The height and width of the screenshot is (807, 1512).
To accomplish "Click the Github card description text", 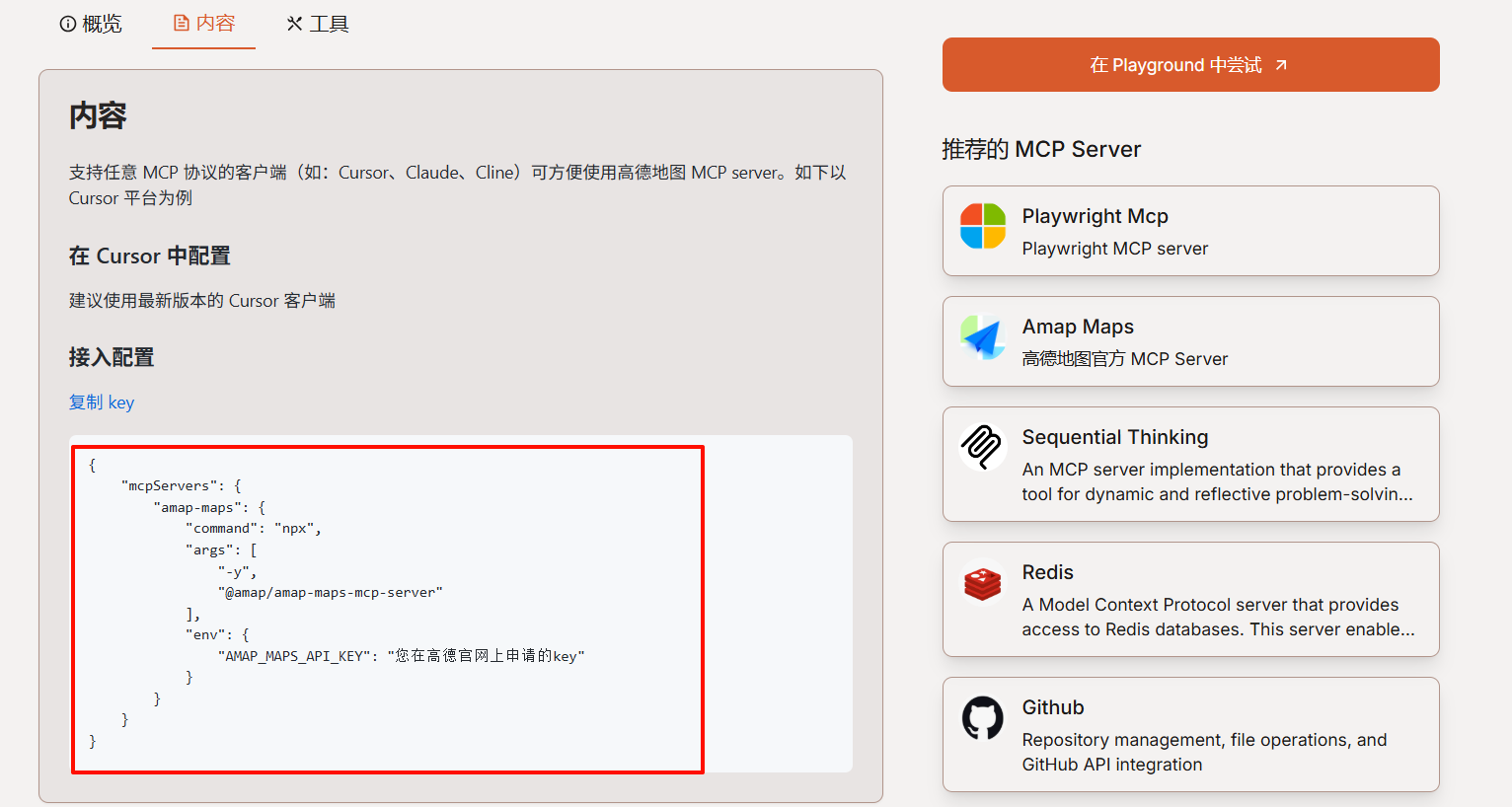I will coord(1205,753).
